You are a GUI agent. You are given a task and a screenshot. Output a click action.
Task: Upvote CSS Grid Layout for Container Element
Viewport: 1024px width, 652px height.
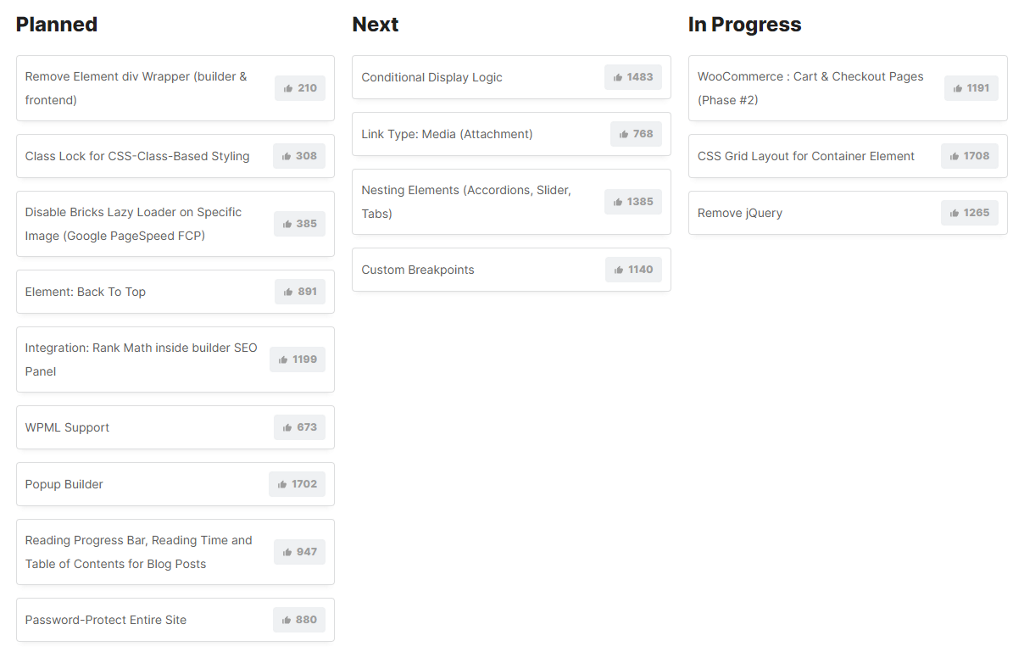click(969, 156)
